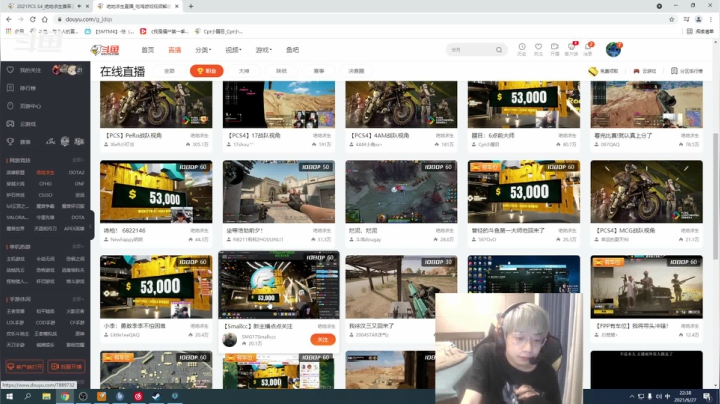
Task: Open the Smallcc stream thumbnail
Action: click(x=279, y=285)
